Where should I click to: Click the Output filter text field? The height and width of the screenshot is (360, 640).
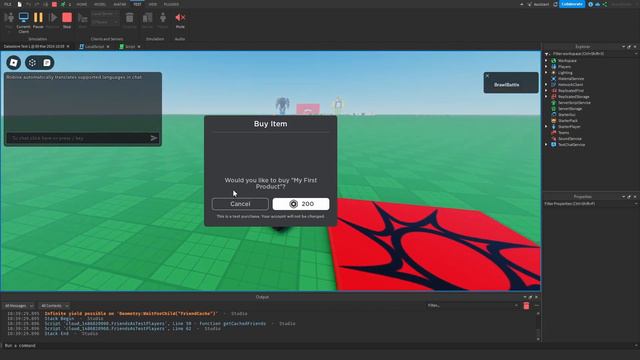pyautogui.click(x=473, y=305)
